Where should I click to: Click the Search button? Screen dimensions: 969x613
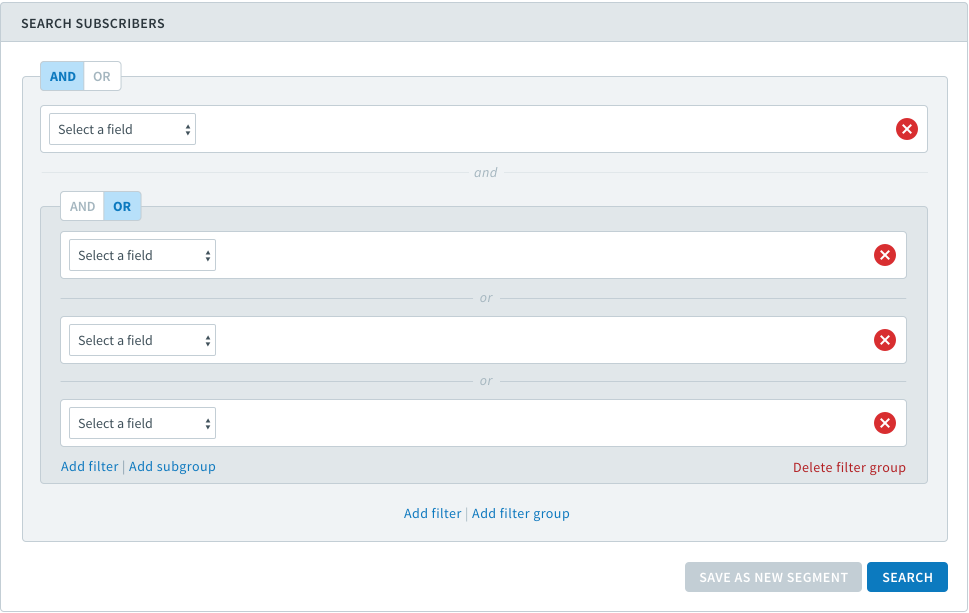[907, 577]
